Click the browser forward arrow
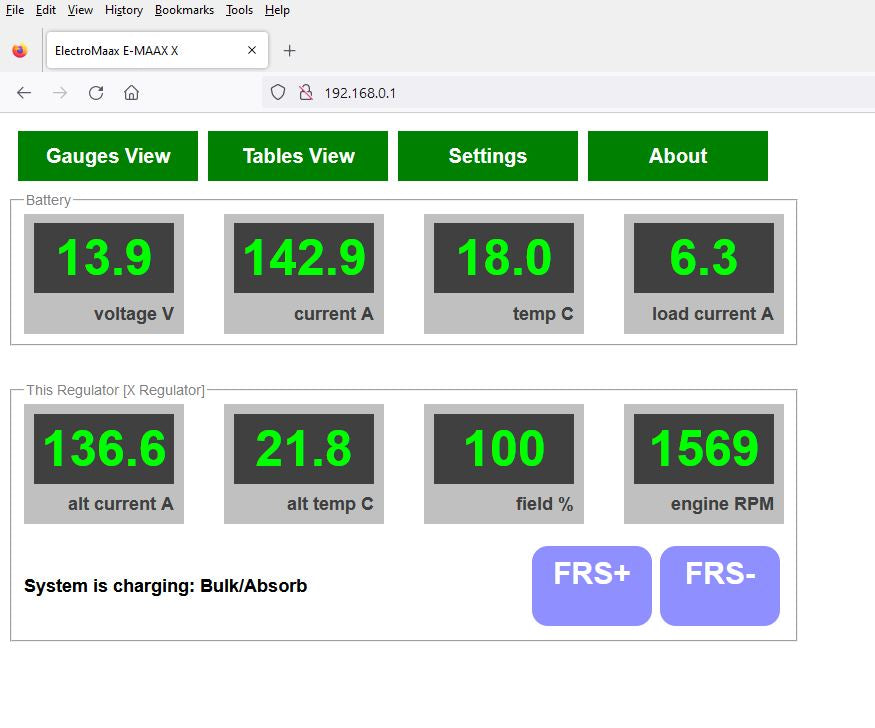 (60, 93)
